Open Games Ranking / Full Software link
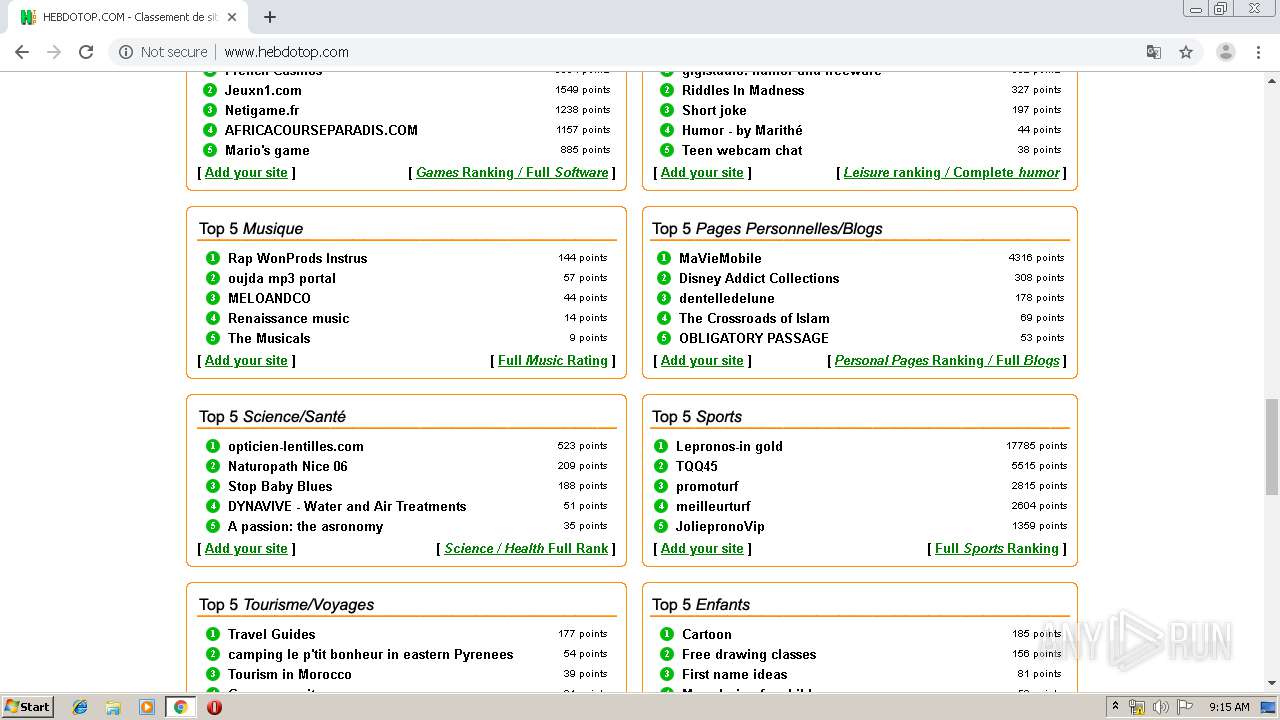Image resolution: width=1280 pixels, height=720 pixels. coord(512,172)
